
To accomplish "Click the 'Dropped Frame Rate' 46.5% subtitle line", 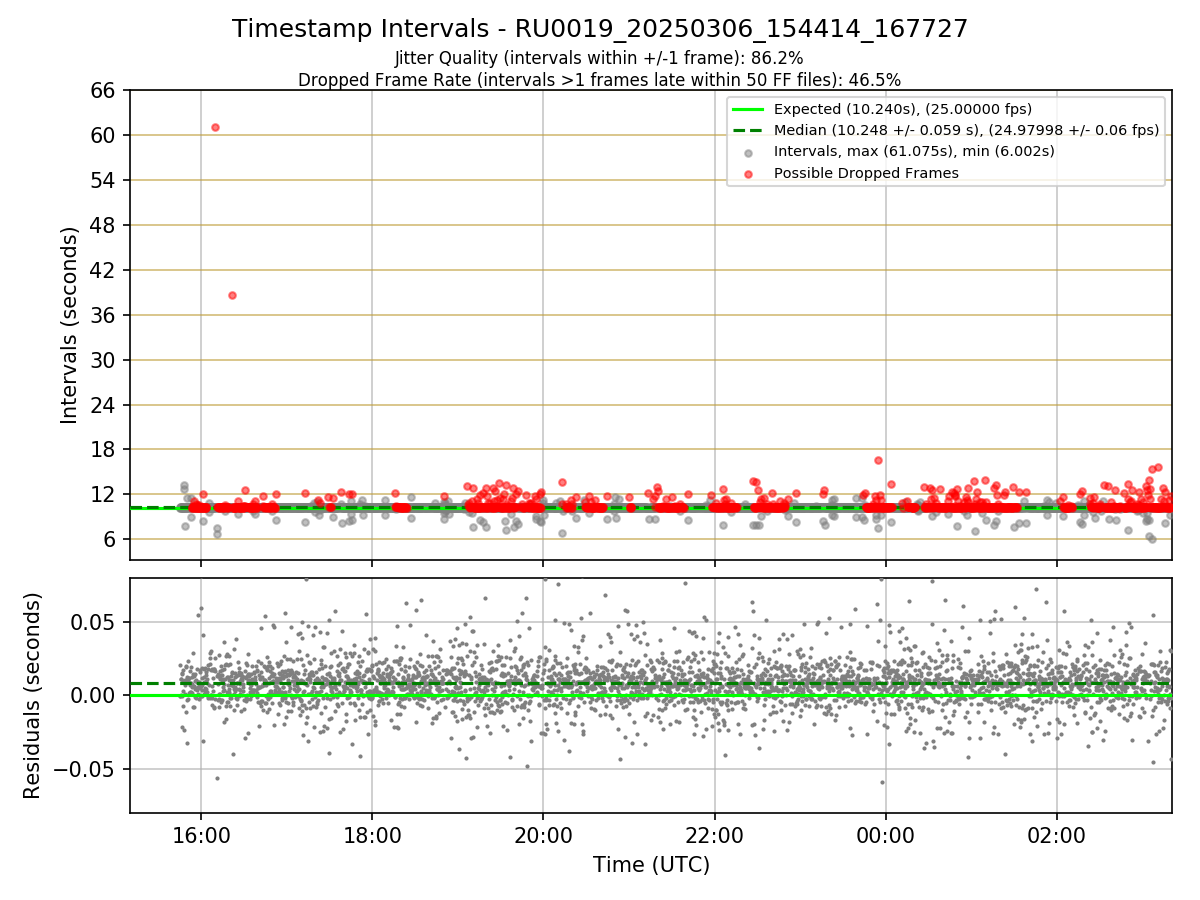I will pos(599,80).
